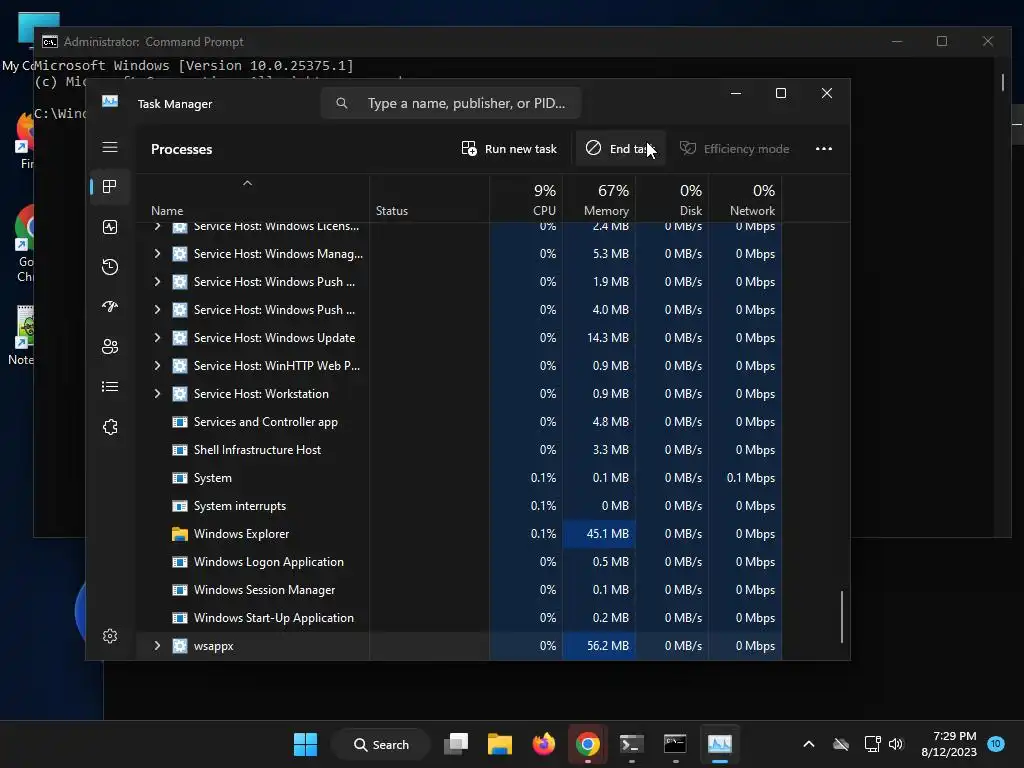The width and height of the screenshot is (1024, 768).
Task: Open the Details sidebar icon
Action: [x=110, y=387]
